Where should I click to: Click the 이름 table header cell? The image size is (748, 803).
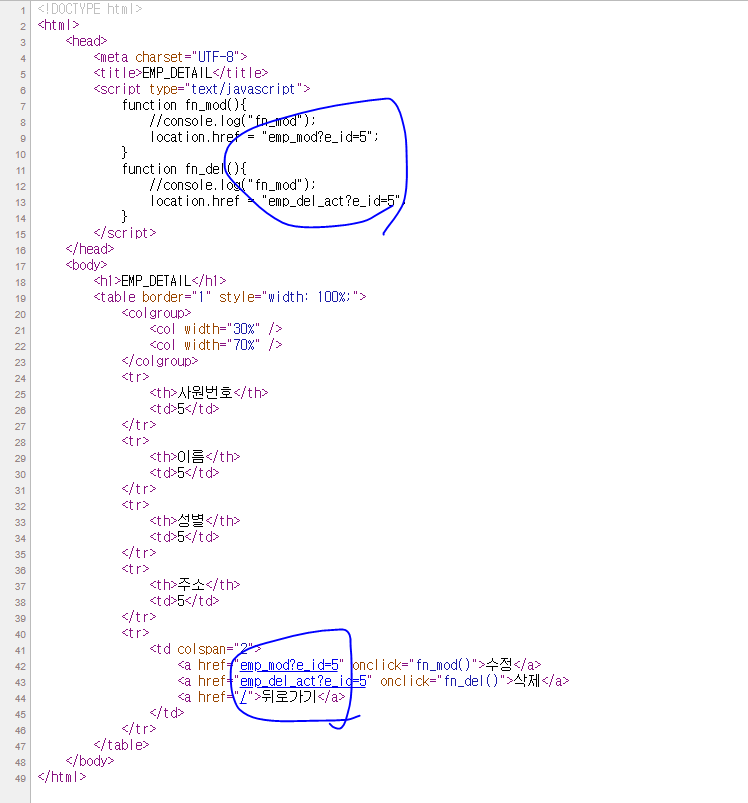click(195, 457)
